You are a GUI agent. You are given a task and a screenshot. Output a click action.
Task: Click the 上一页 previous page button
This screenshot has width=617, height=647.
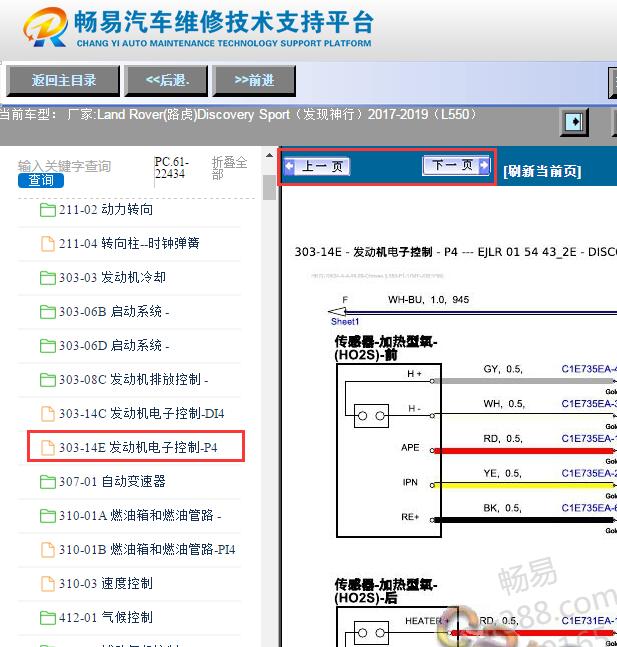(x=317, y=166)
